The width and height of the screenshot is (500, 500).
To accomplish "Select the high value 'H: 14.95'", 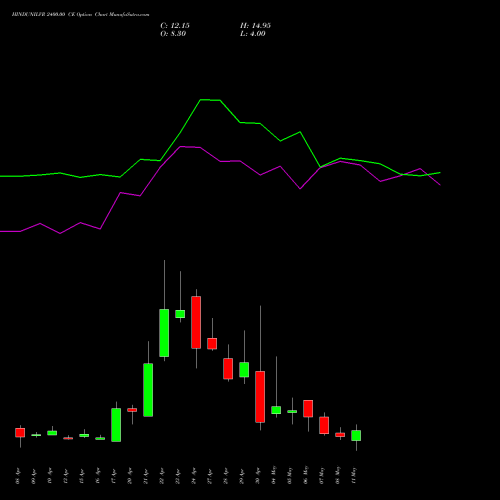I will pyautogui.click(x=255, y=26).
